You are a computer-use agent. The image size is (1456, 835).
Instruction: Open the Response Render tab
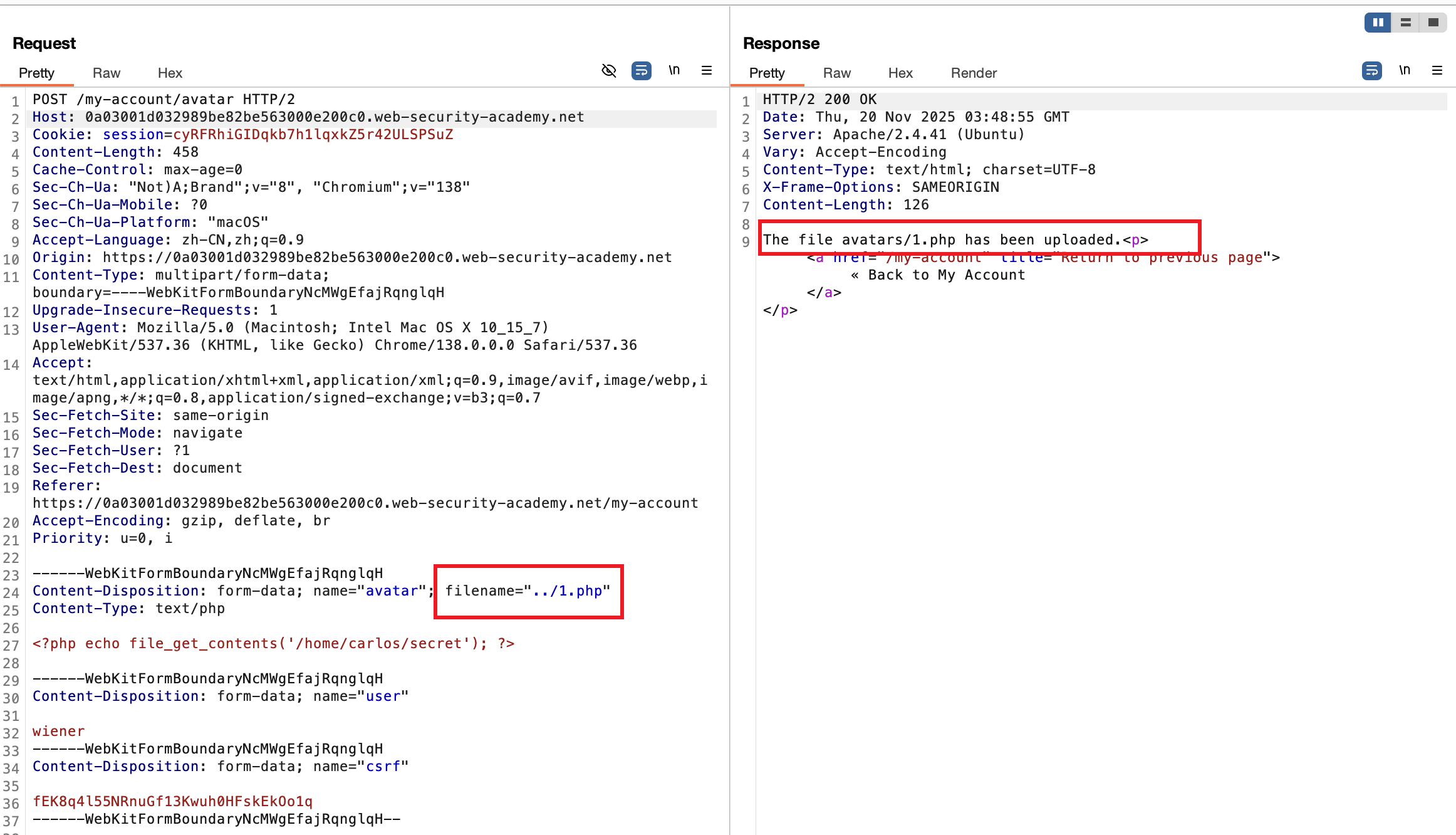[x=973, y=73]
